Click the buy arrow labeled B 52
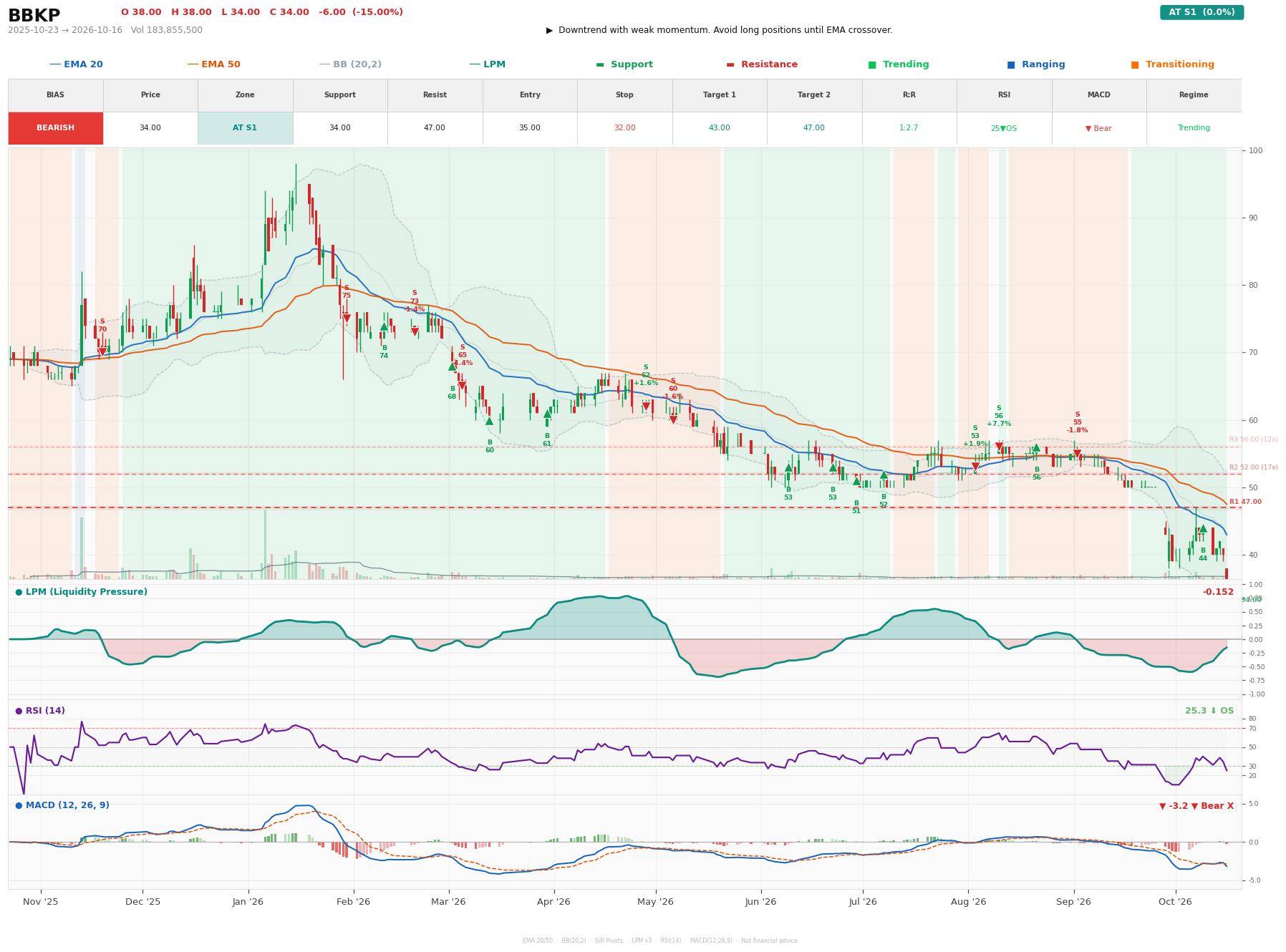This screenshot has height=952, width=1286. 884,475
